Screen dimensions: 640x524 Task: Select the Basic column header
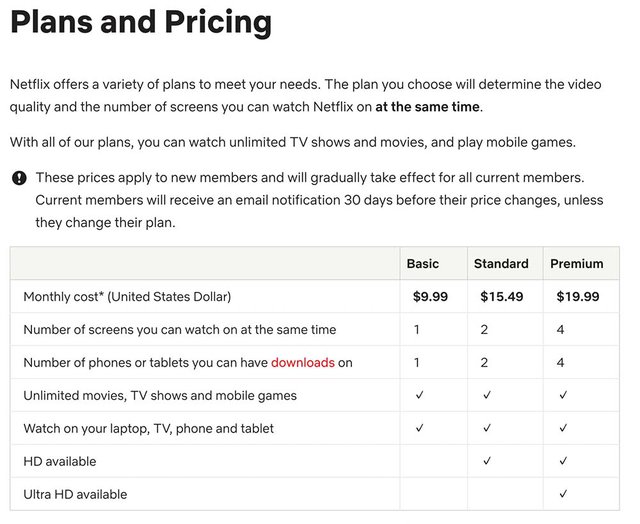point(422,264)
